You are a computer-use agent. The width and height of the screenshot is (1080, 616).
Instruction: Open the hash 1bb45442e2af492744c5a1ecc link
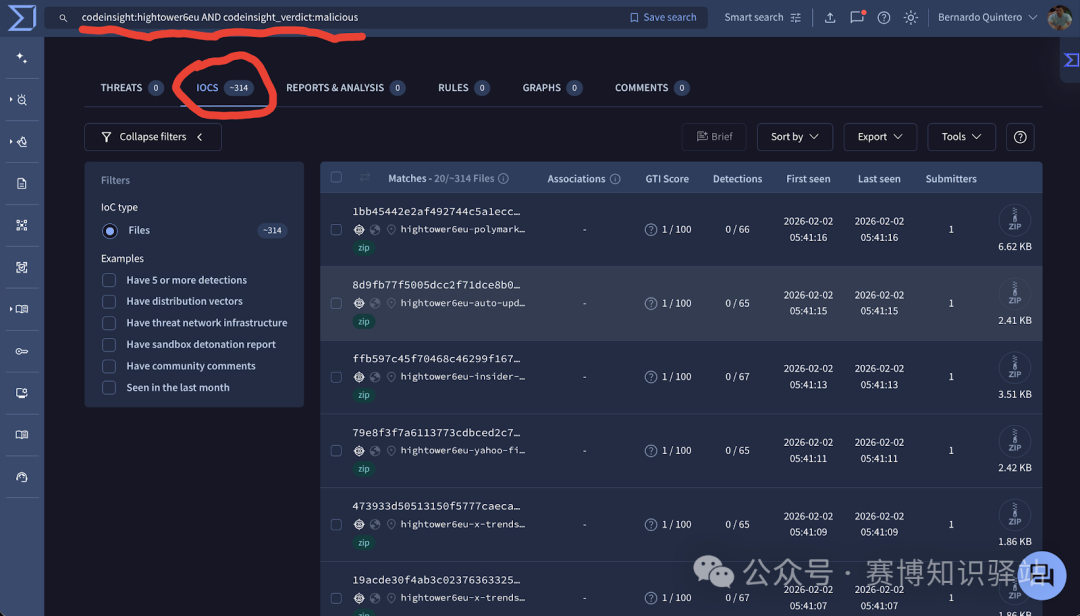(436, 212)
